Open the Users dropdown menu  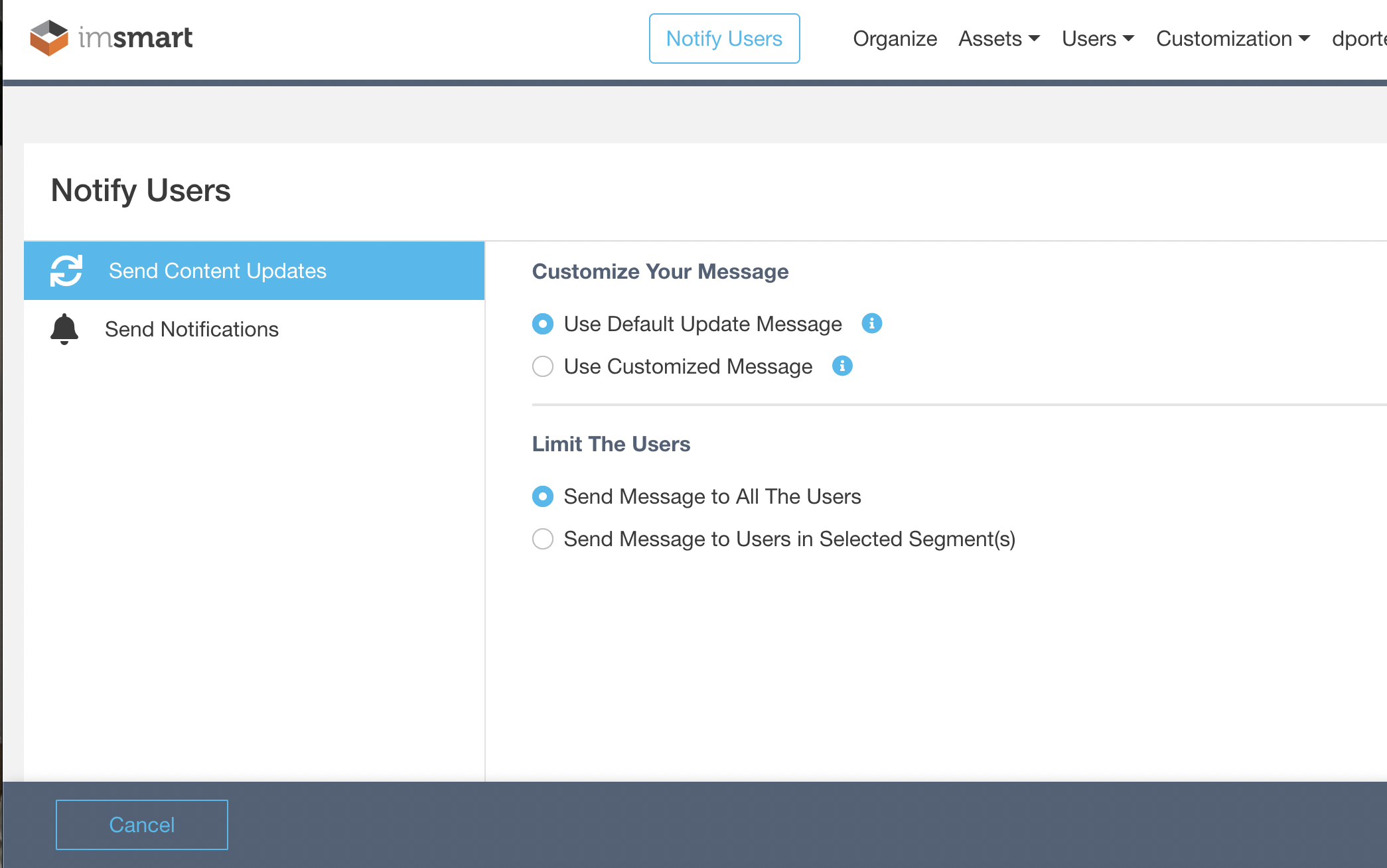pos(1096,38)
